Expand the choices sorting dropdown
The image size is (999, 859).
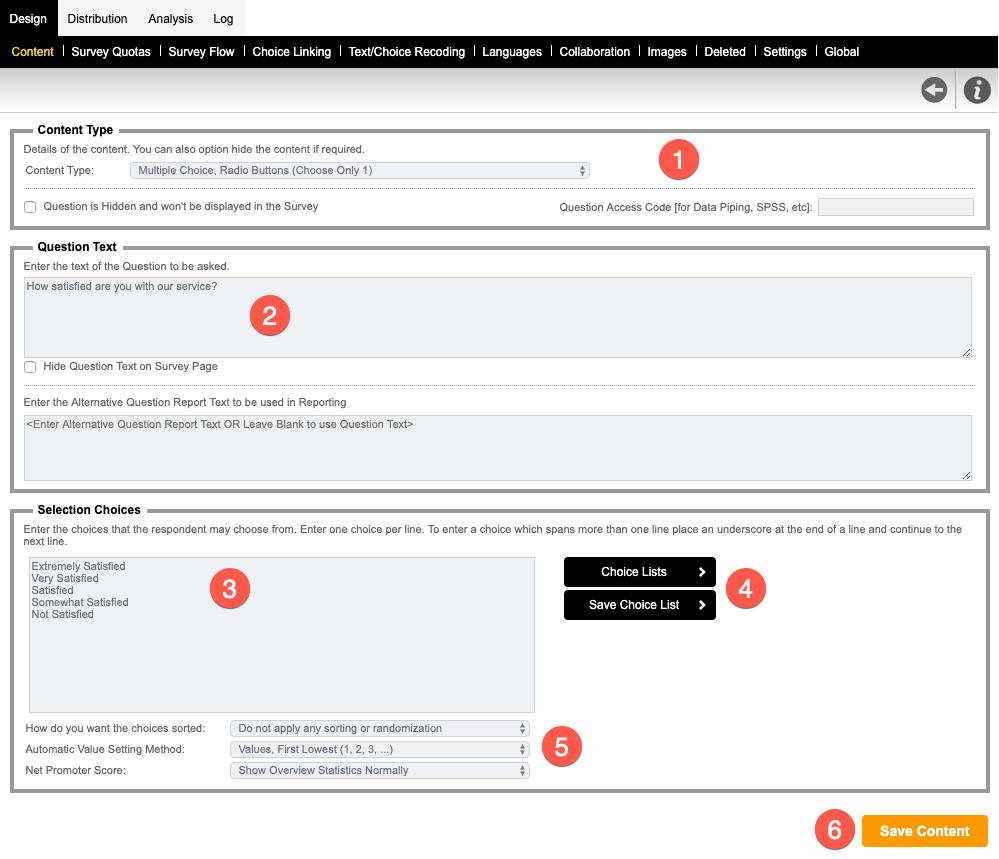[380, 728]
